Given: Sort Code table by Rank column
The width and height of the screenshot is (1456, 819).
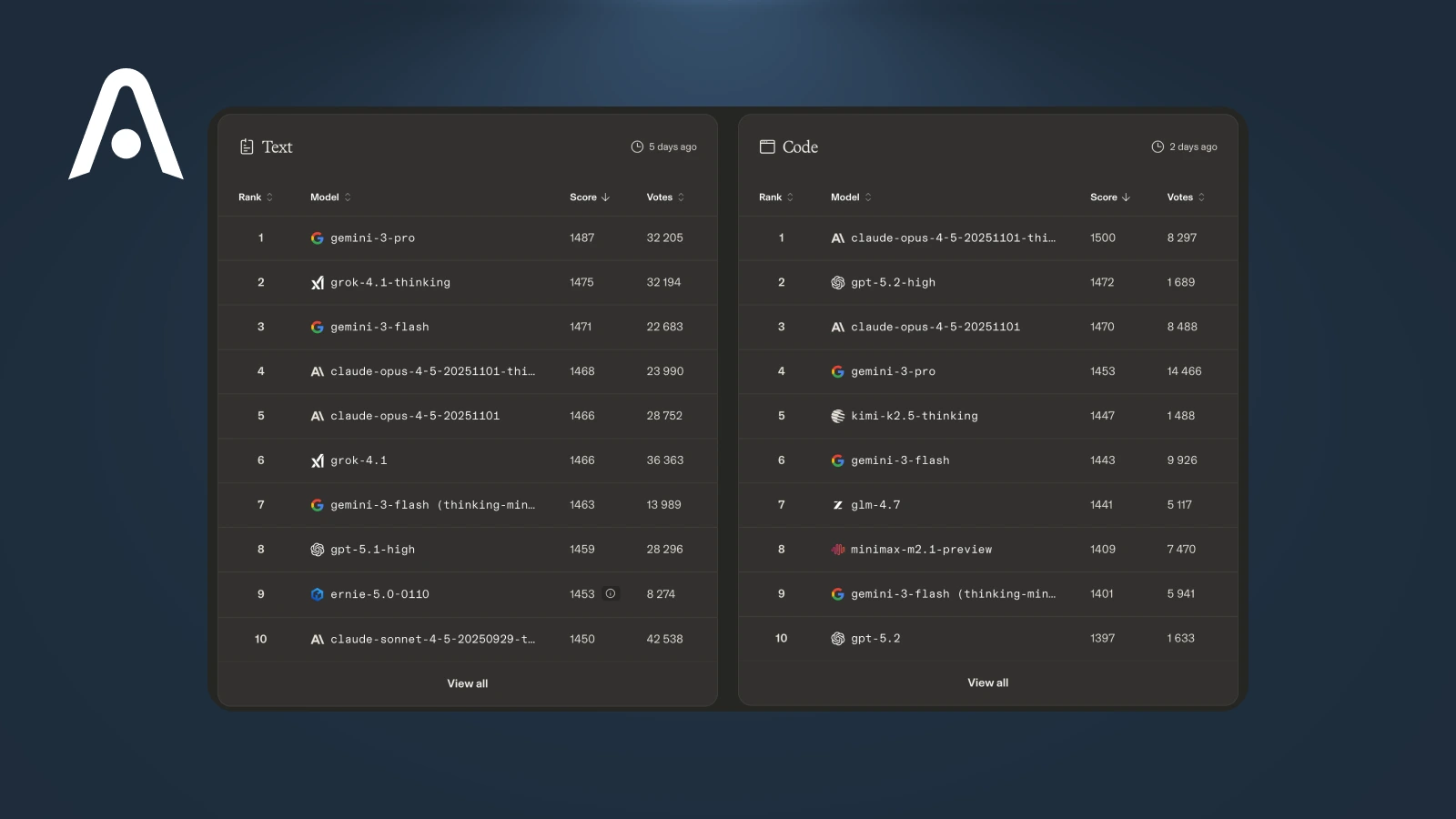Looking at the screenshot, I should (776, 197).
